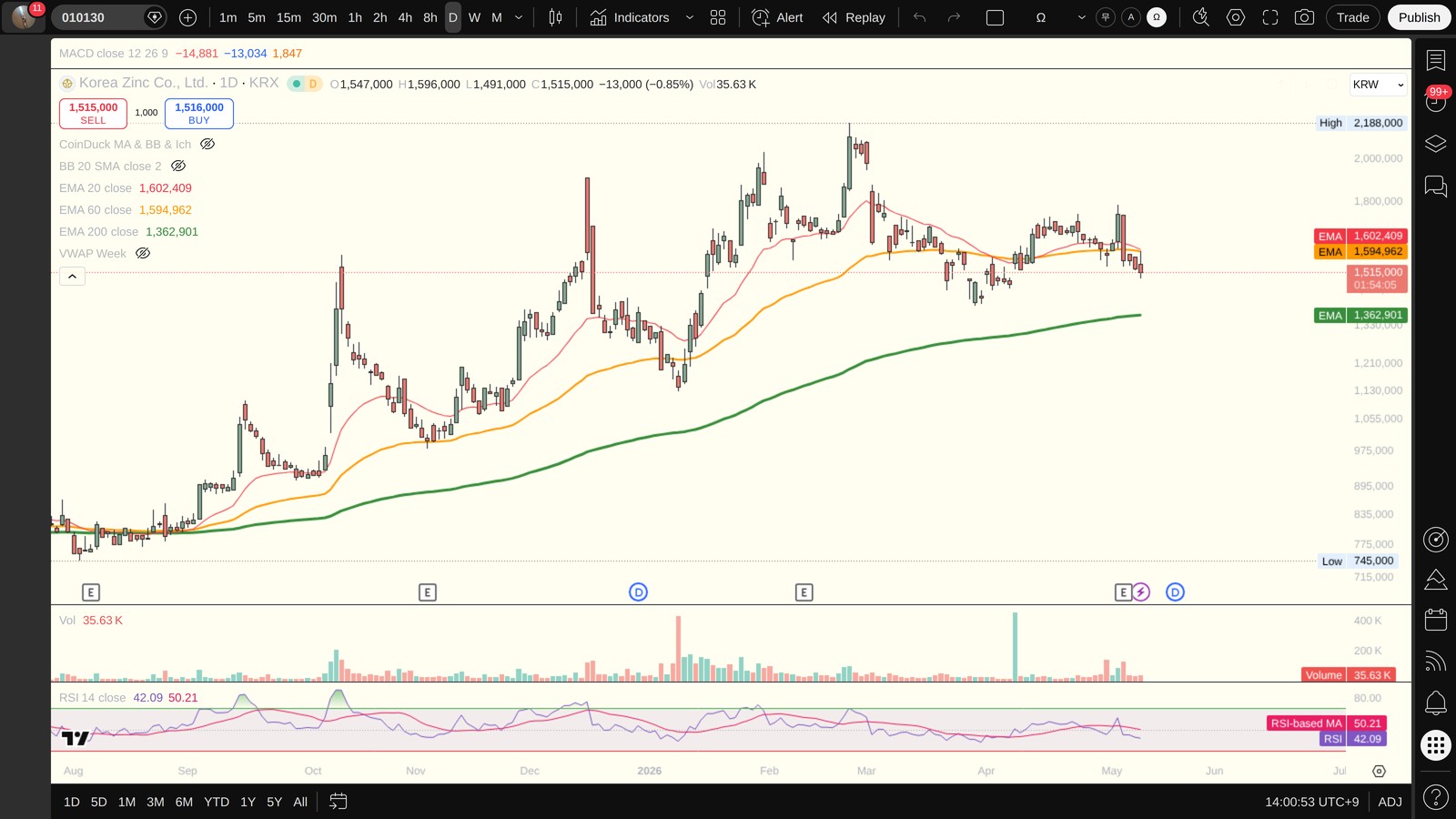Open the watchlist panel icon
This screenshot has height=819, width=1456.
[x=1435, y=60]
